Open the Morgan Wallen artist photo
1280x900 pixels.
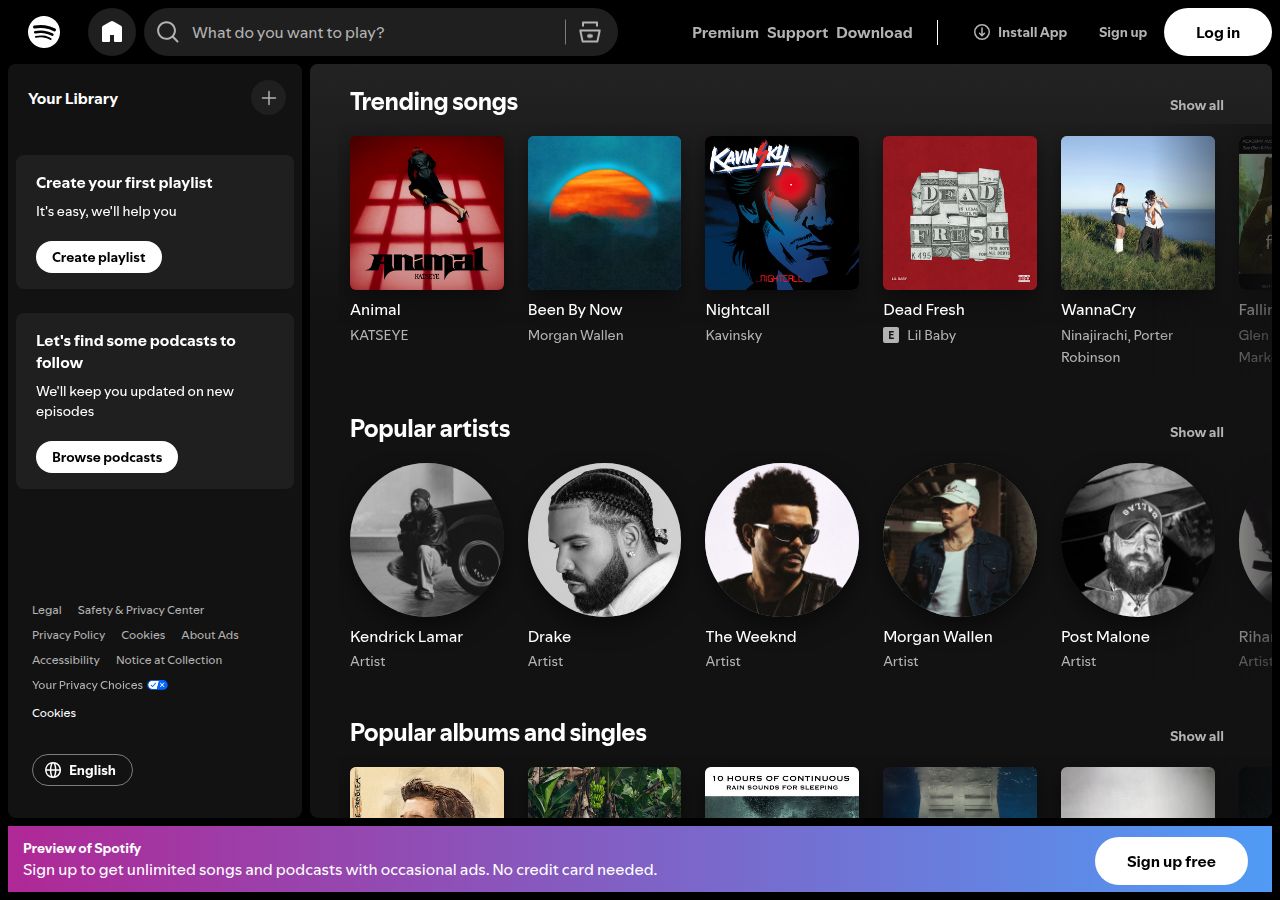[960, 540]
